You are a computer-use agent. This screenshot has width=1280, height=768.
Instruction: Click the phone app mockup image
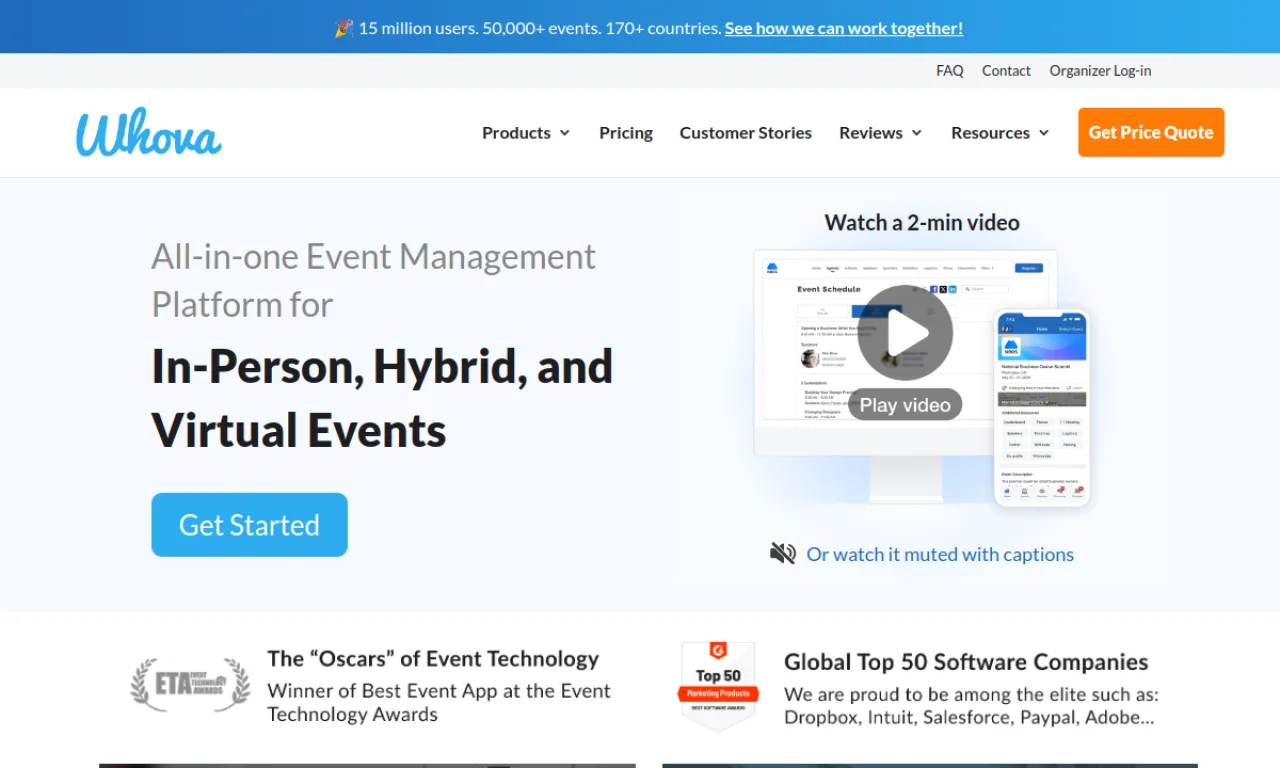tap(1042, 408)
